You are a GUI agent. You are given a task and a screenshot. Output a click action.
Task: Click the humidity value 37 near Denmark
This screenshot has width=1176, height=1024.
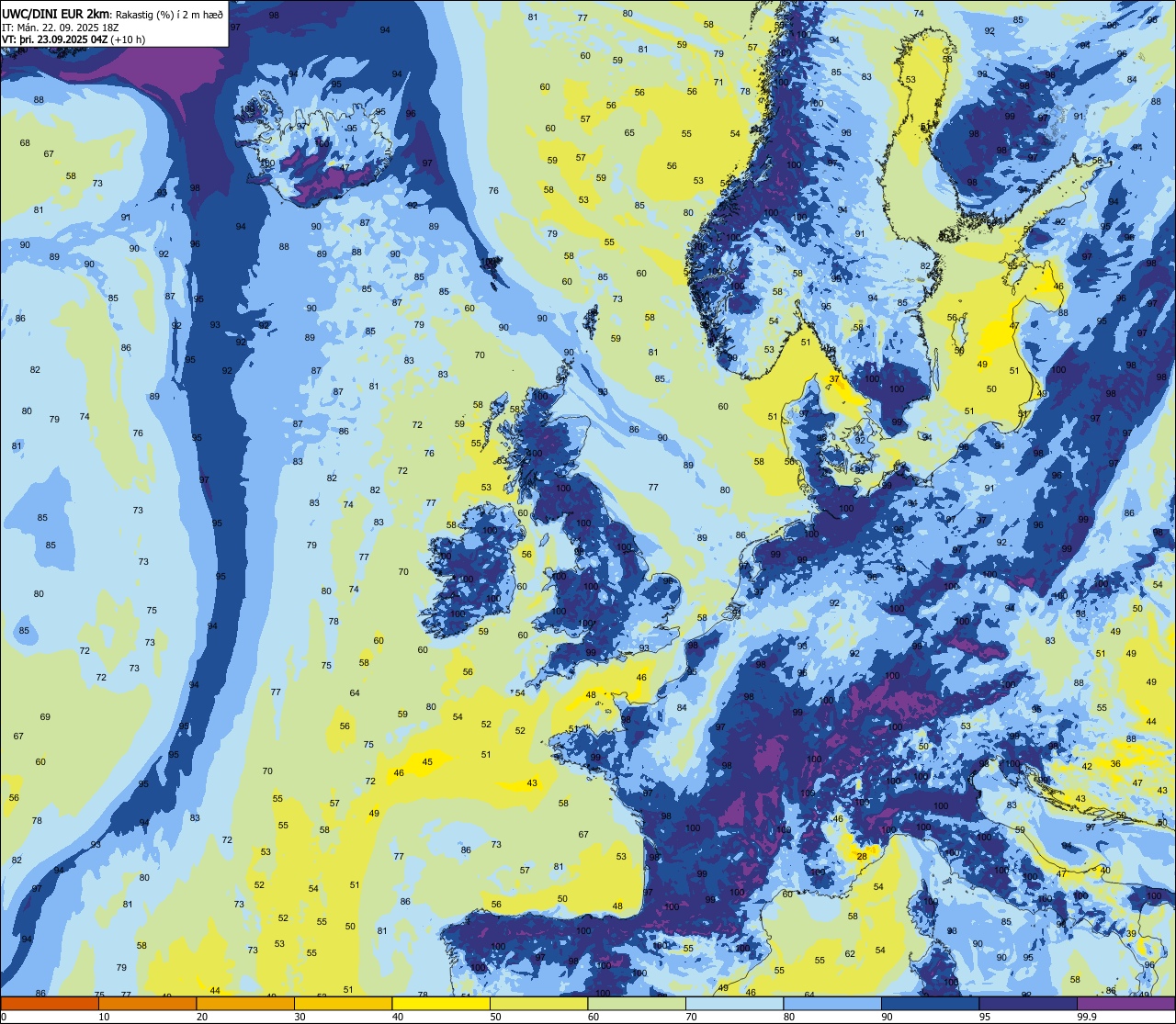[x=834, y=378]
